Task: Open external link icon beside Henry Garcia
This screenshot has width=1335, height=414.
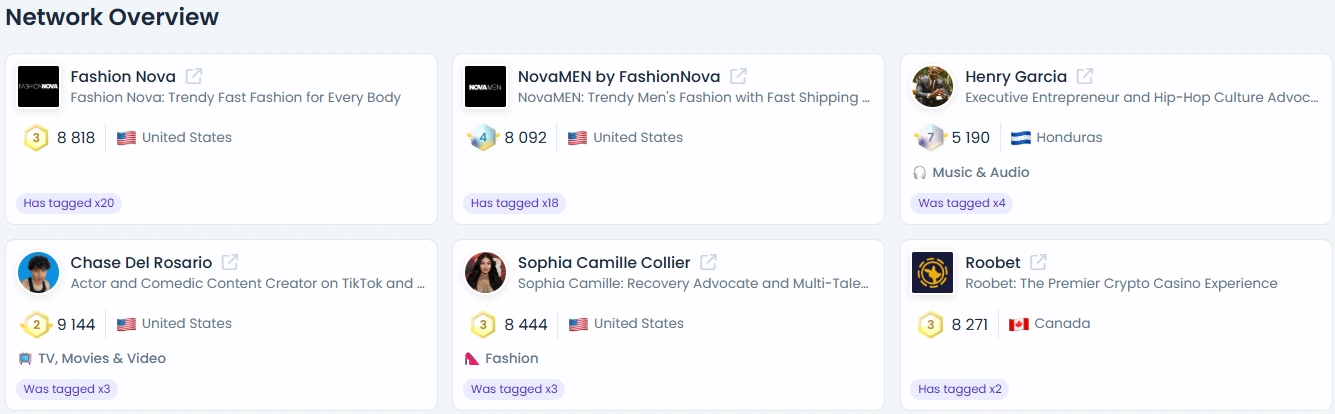Action: [x=1085, y=76]
